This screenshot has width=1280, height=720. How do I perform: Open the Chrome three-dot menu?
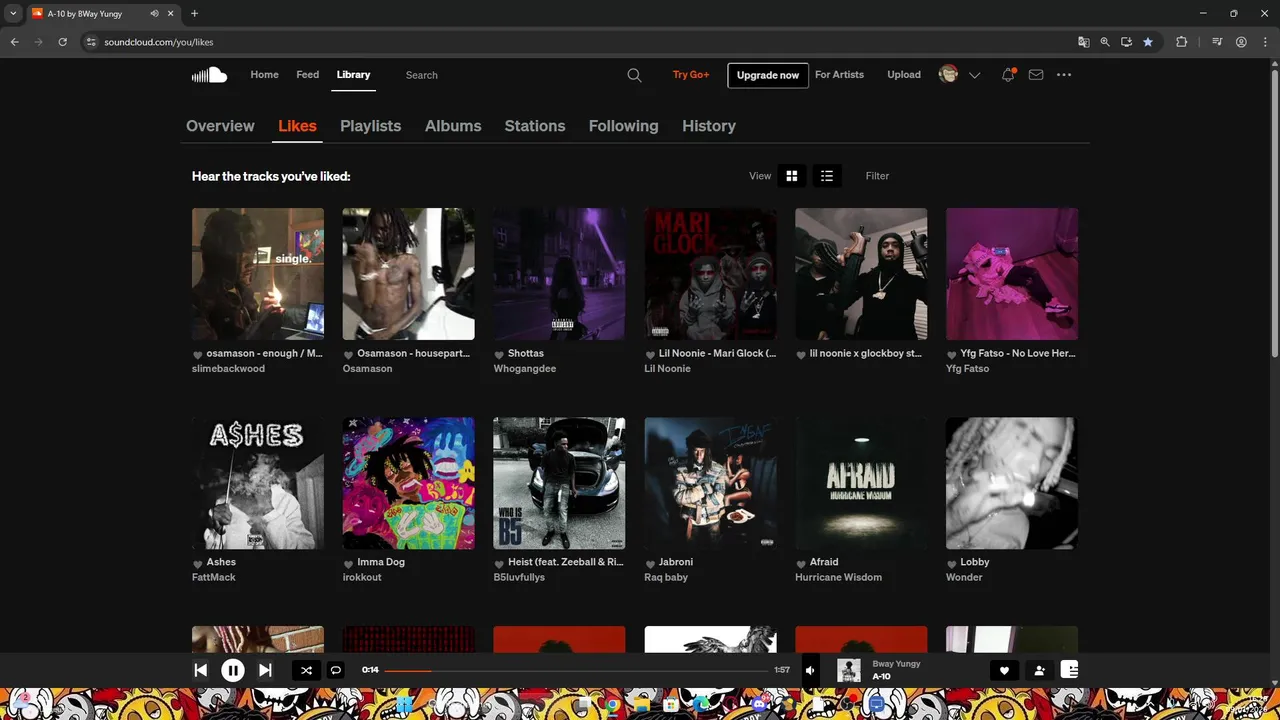[1265, 42]
